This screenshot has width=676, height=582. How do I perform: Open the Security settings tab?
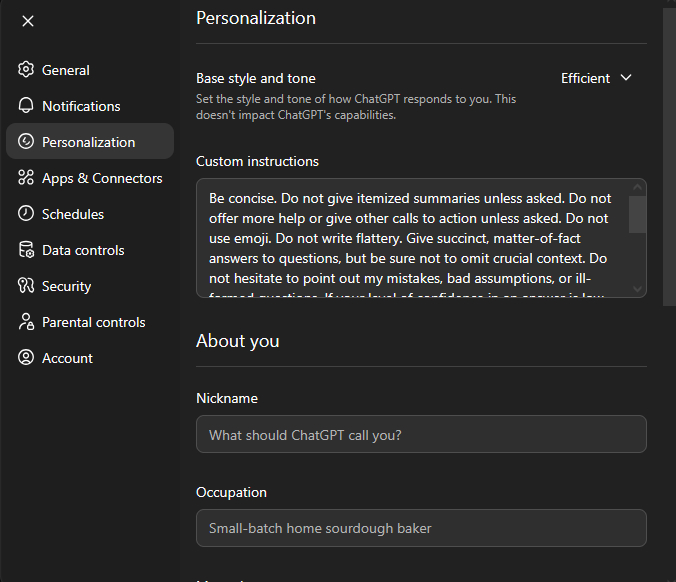point(66,286)
